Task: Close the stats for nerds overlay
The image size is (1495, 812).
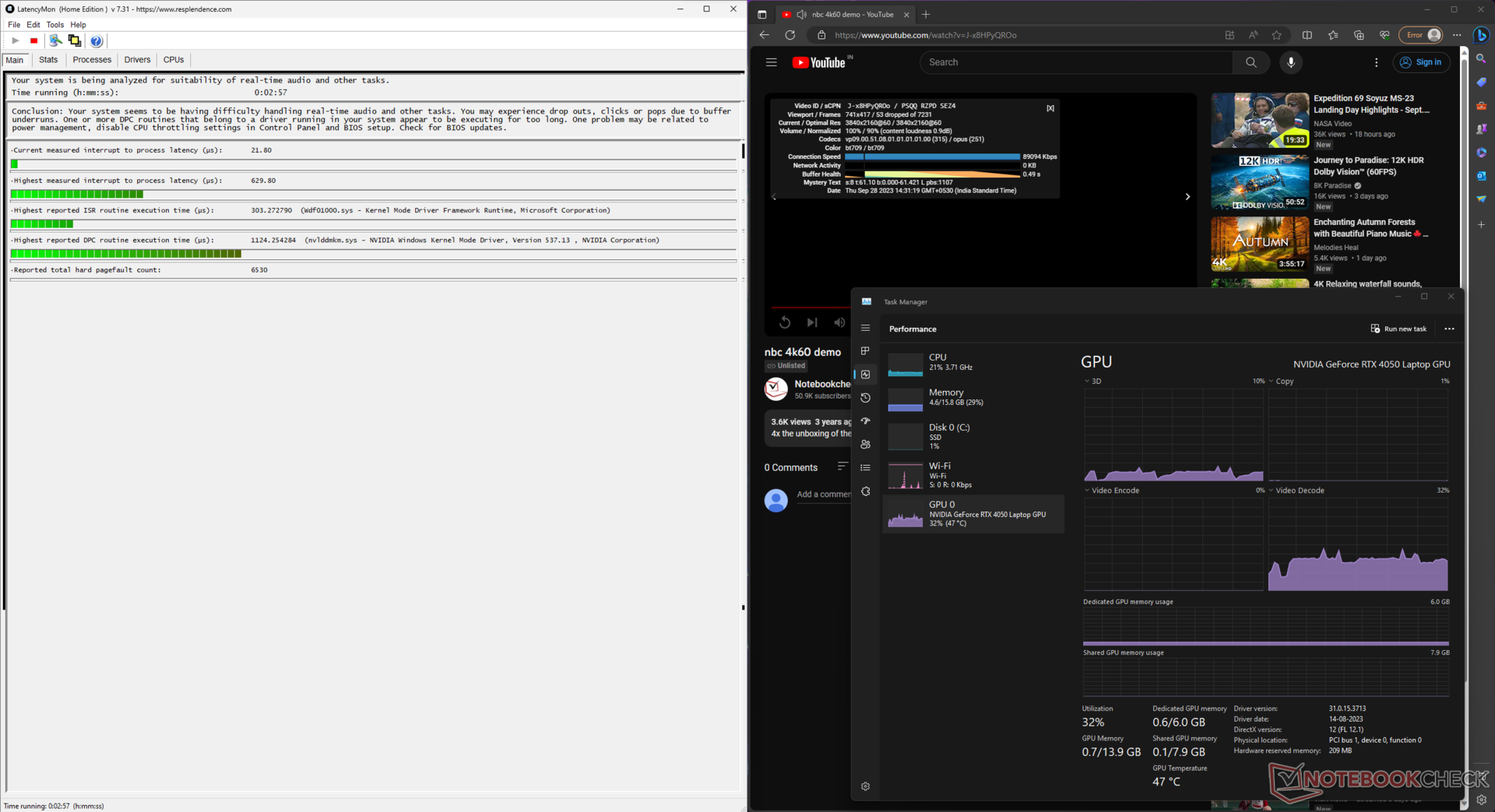Action: click(1050, 108)
